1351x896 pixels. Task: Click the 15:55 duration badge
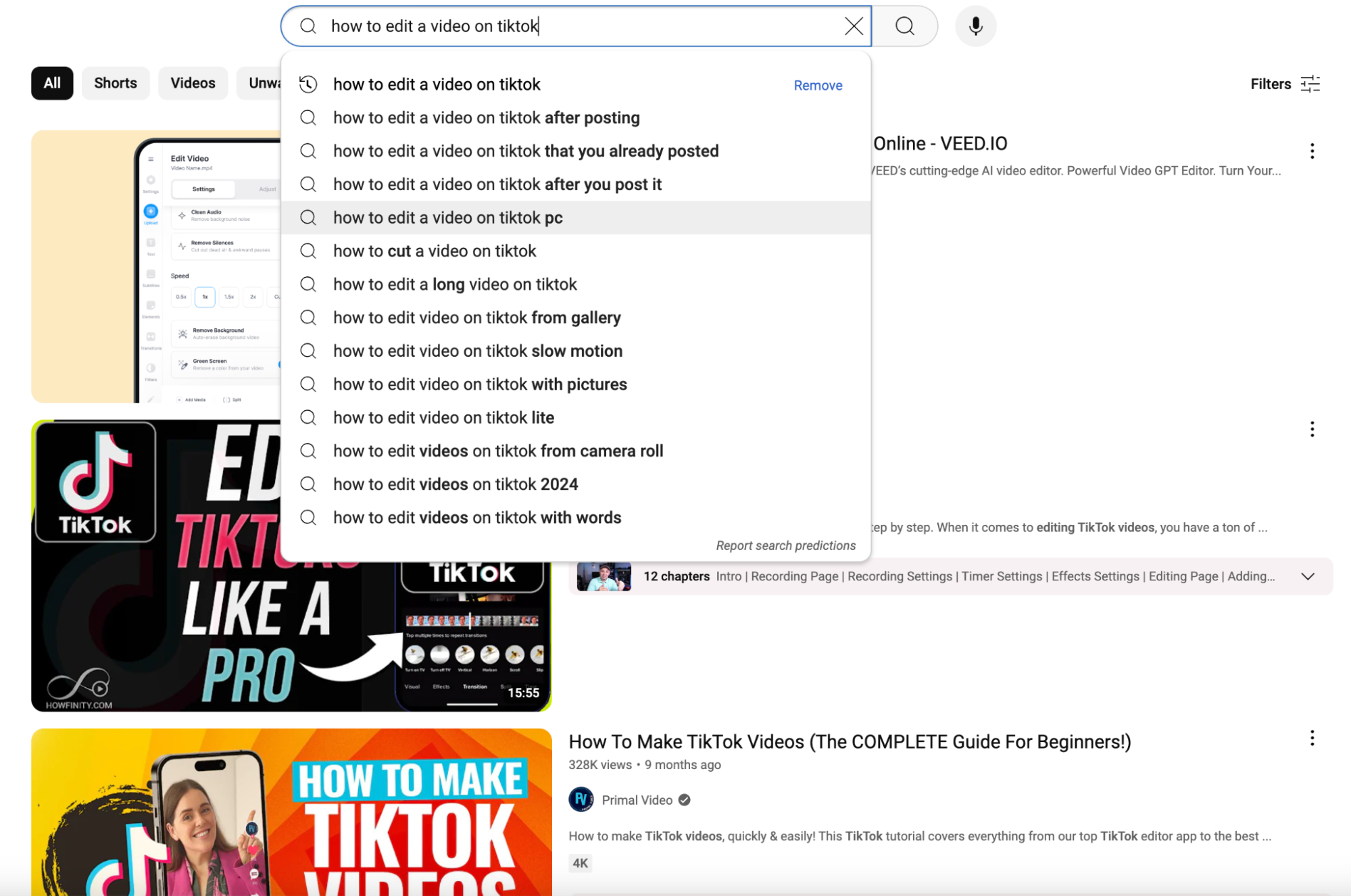[x=523, y=693]
